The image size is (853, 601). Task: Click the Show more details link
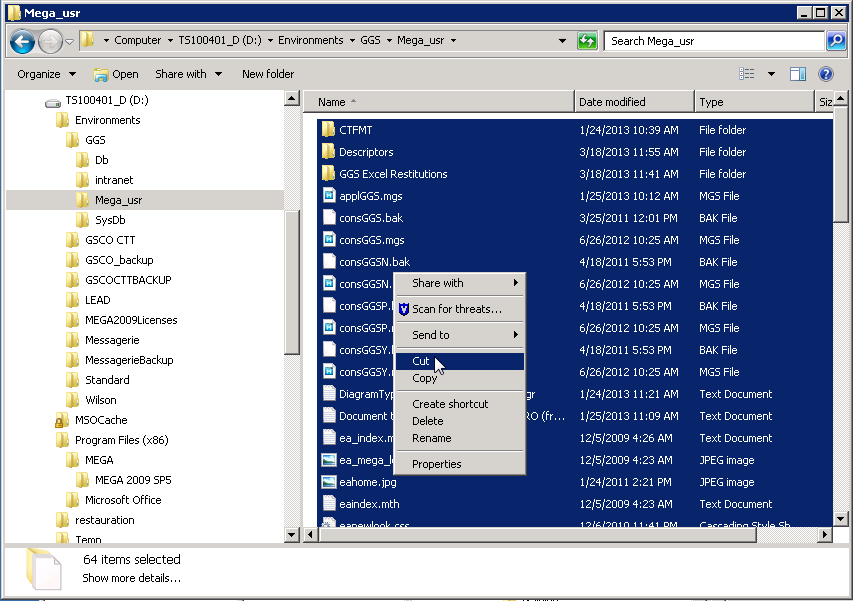click(x=131, y=578)
